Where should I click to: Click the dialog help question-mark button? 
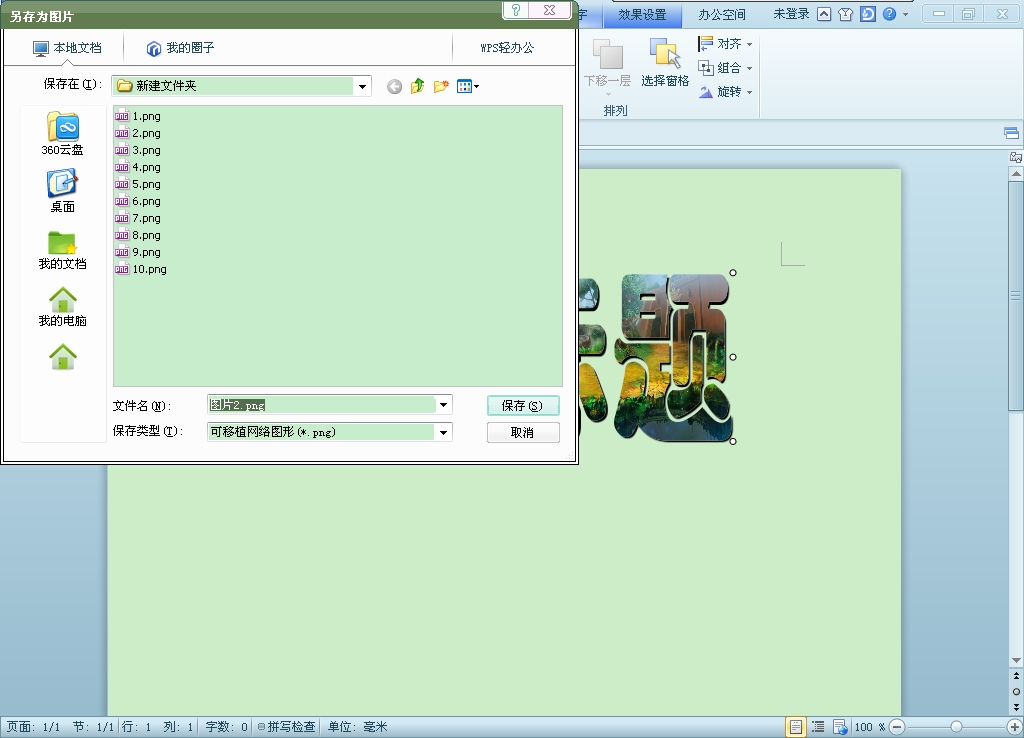(x=516, y=10)
